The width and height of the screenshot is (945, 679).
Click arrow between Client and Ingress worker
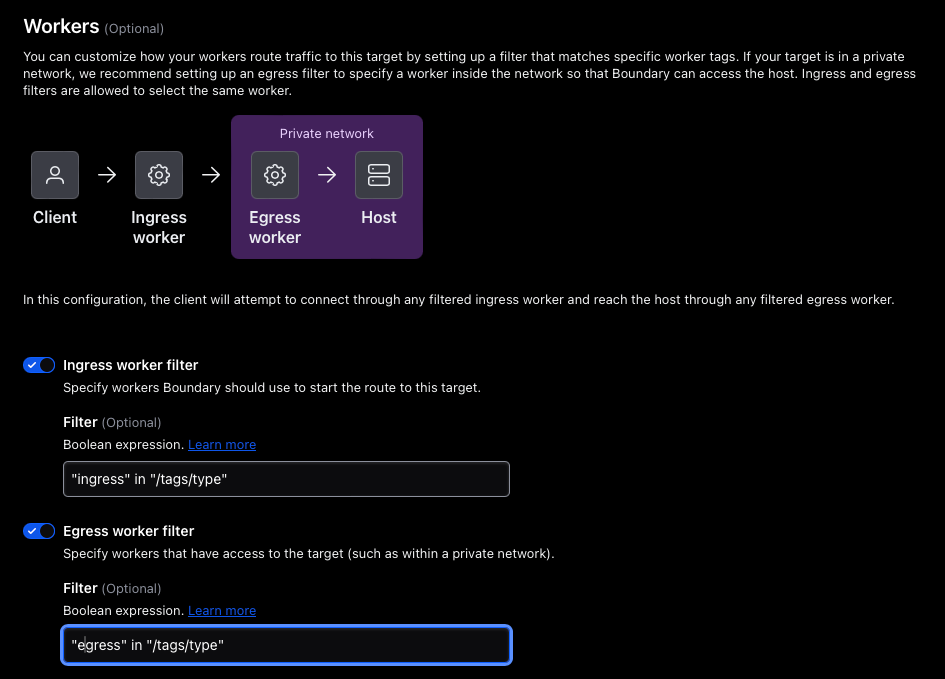107,175
